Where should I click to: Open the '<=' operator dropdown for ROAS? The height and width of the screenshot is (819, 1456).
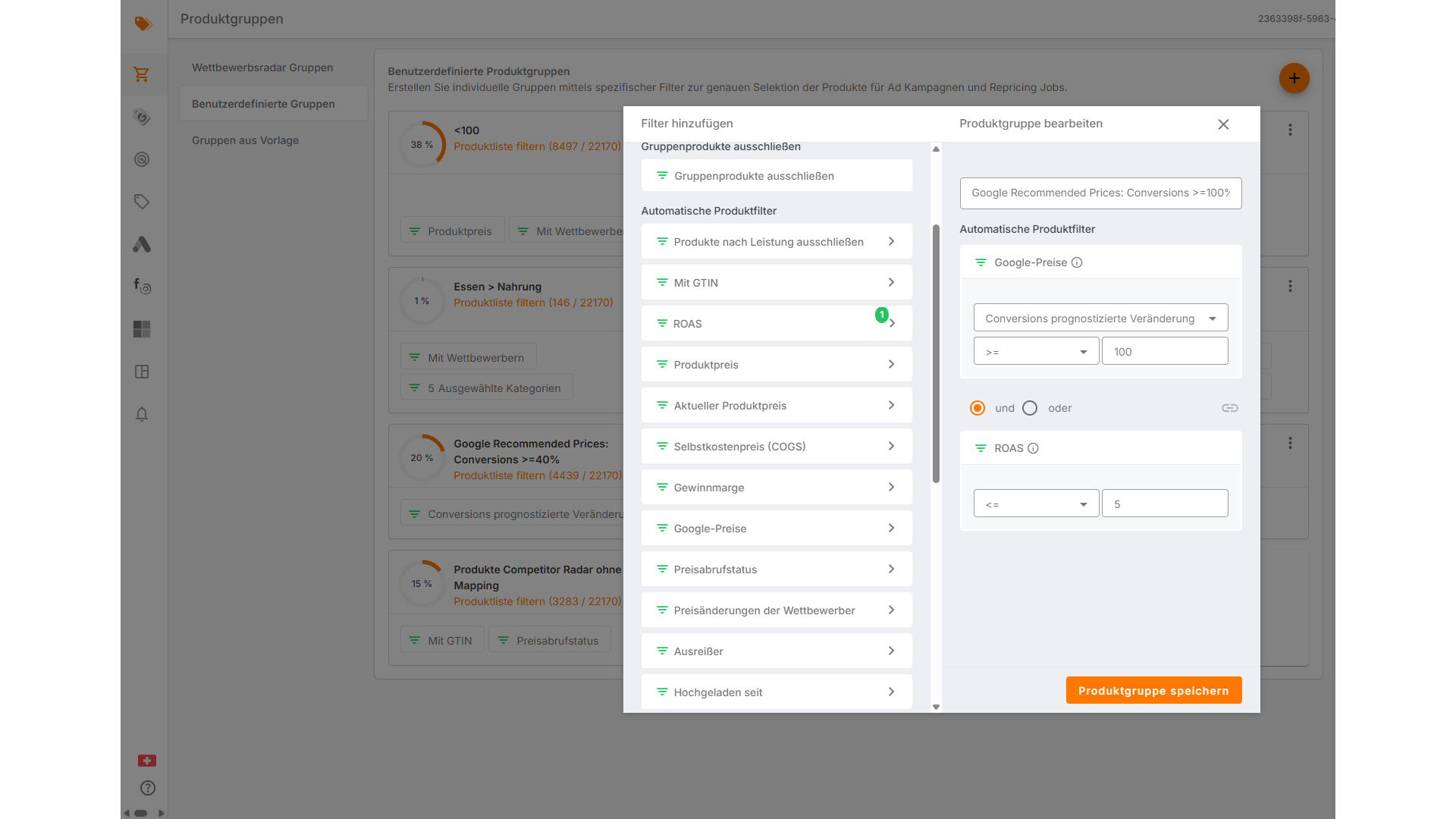pyautogui.click(x=1036, y=504)
